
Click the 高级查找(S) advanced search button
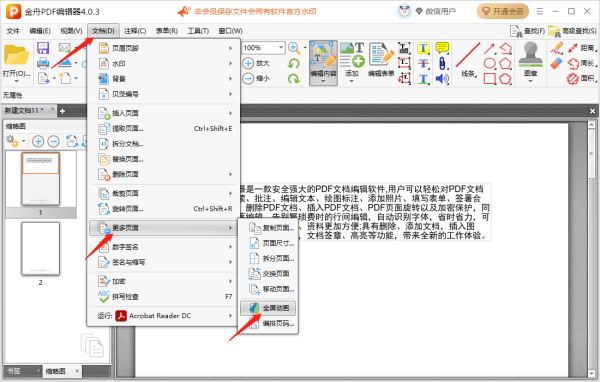572,31
